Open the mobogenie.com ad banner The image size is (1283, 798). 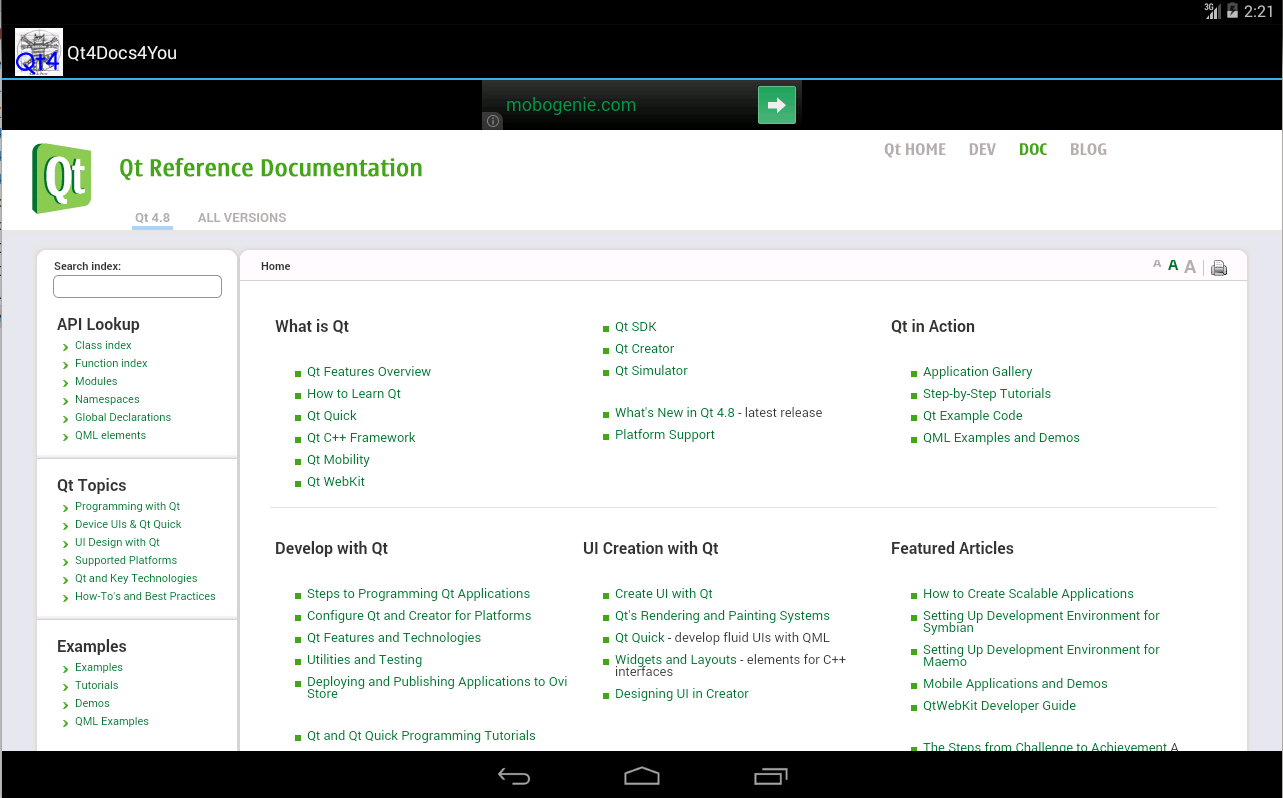pyautogui.click(x=642, y=105)
